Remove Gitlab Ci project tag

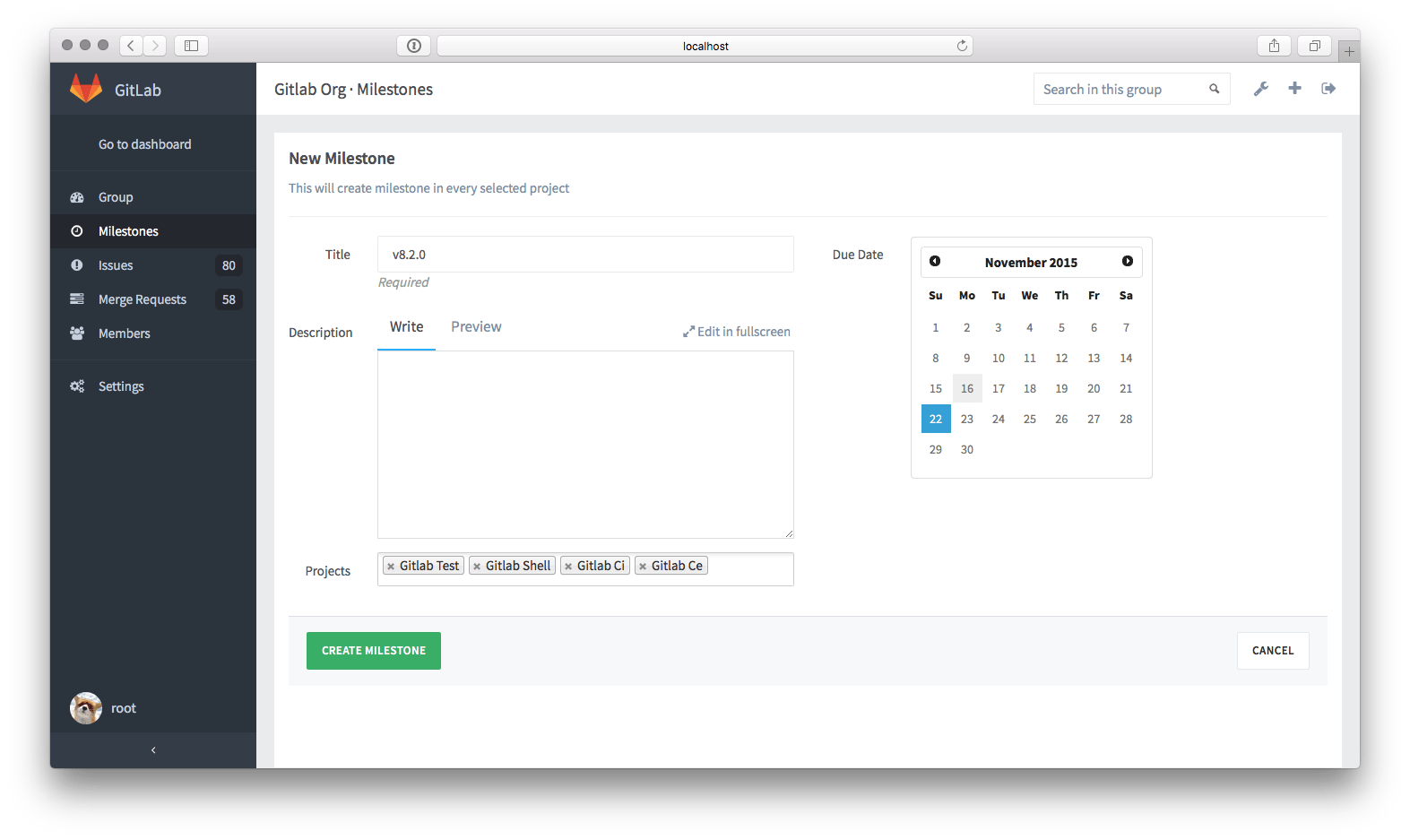568,567
